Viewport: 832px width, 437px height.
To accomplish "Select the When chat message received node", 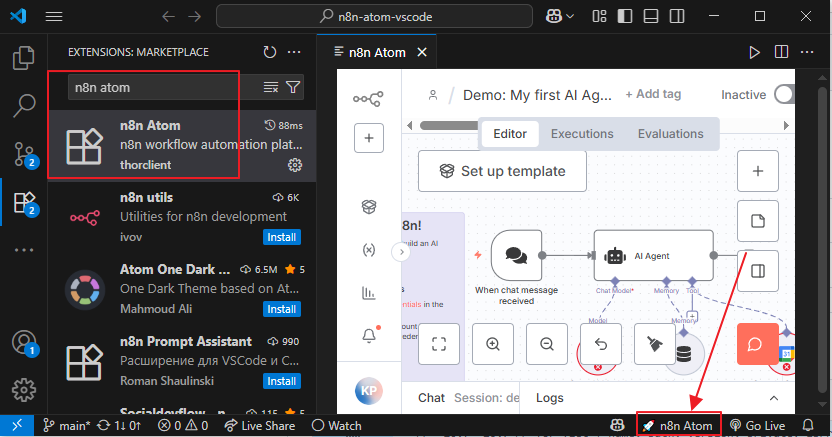I will 516,256.
